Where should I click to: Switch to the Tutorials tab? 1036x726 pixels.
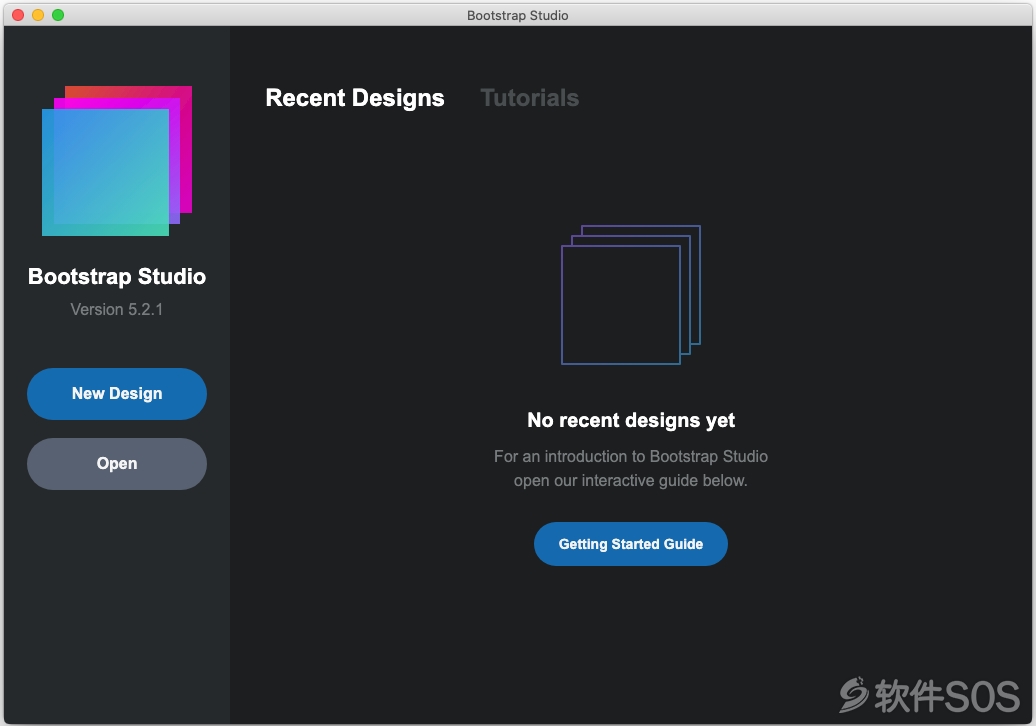coord(529,98)
